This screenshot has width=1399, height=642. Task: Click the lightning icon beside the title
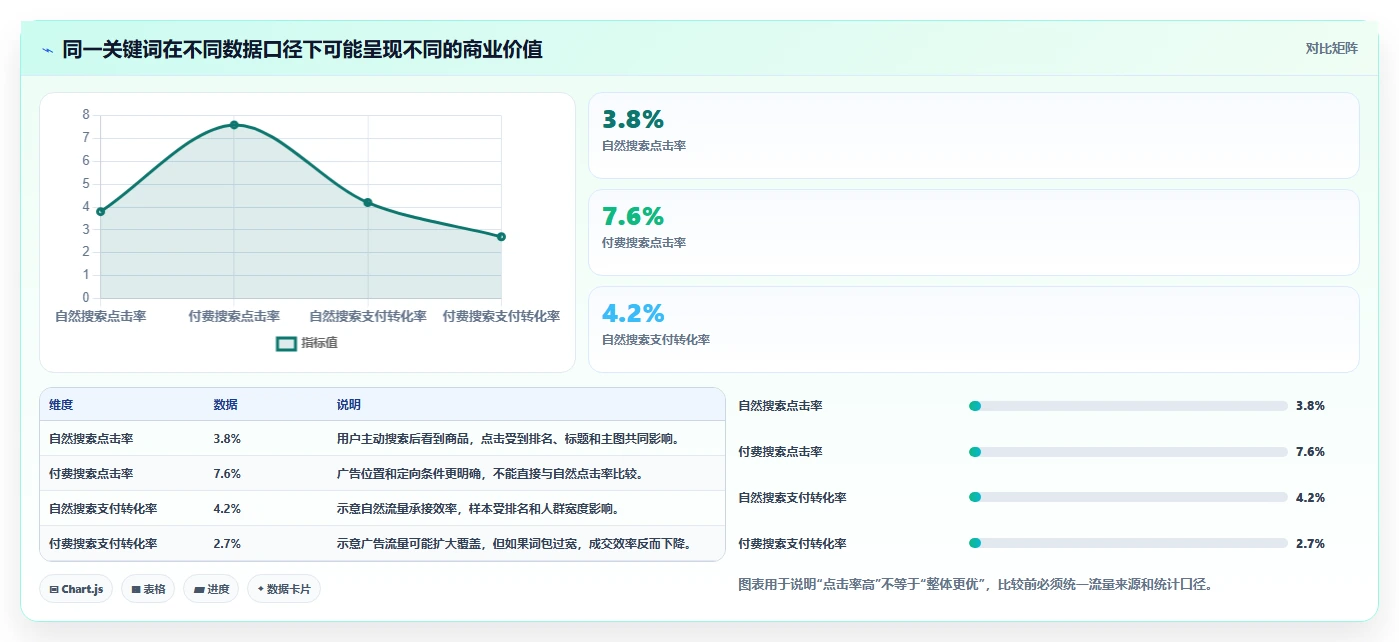pyautogui.click(x=48, y=49)
